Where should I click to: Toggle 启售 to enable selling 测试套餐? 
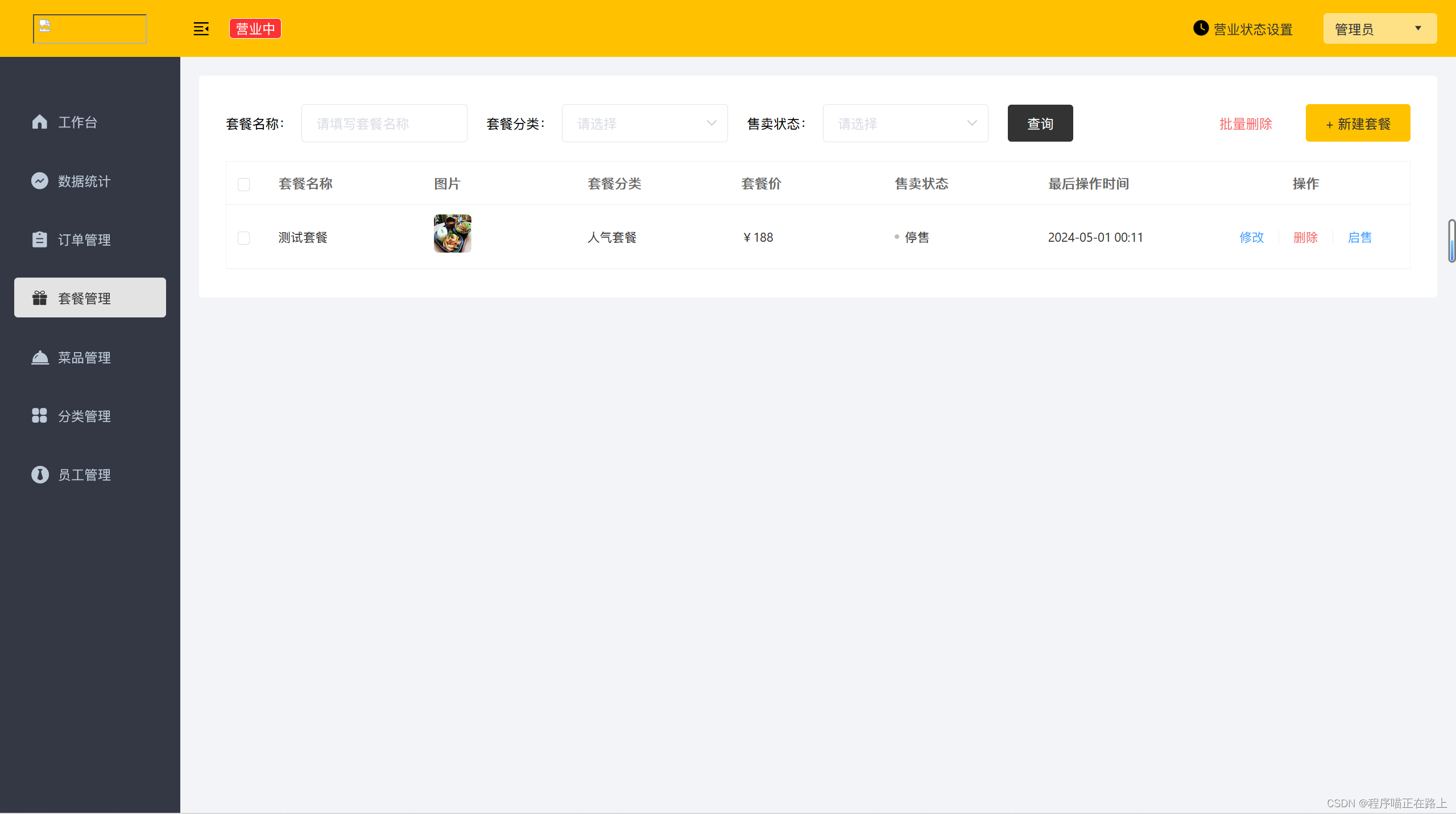tap(1360, 237)
